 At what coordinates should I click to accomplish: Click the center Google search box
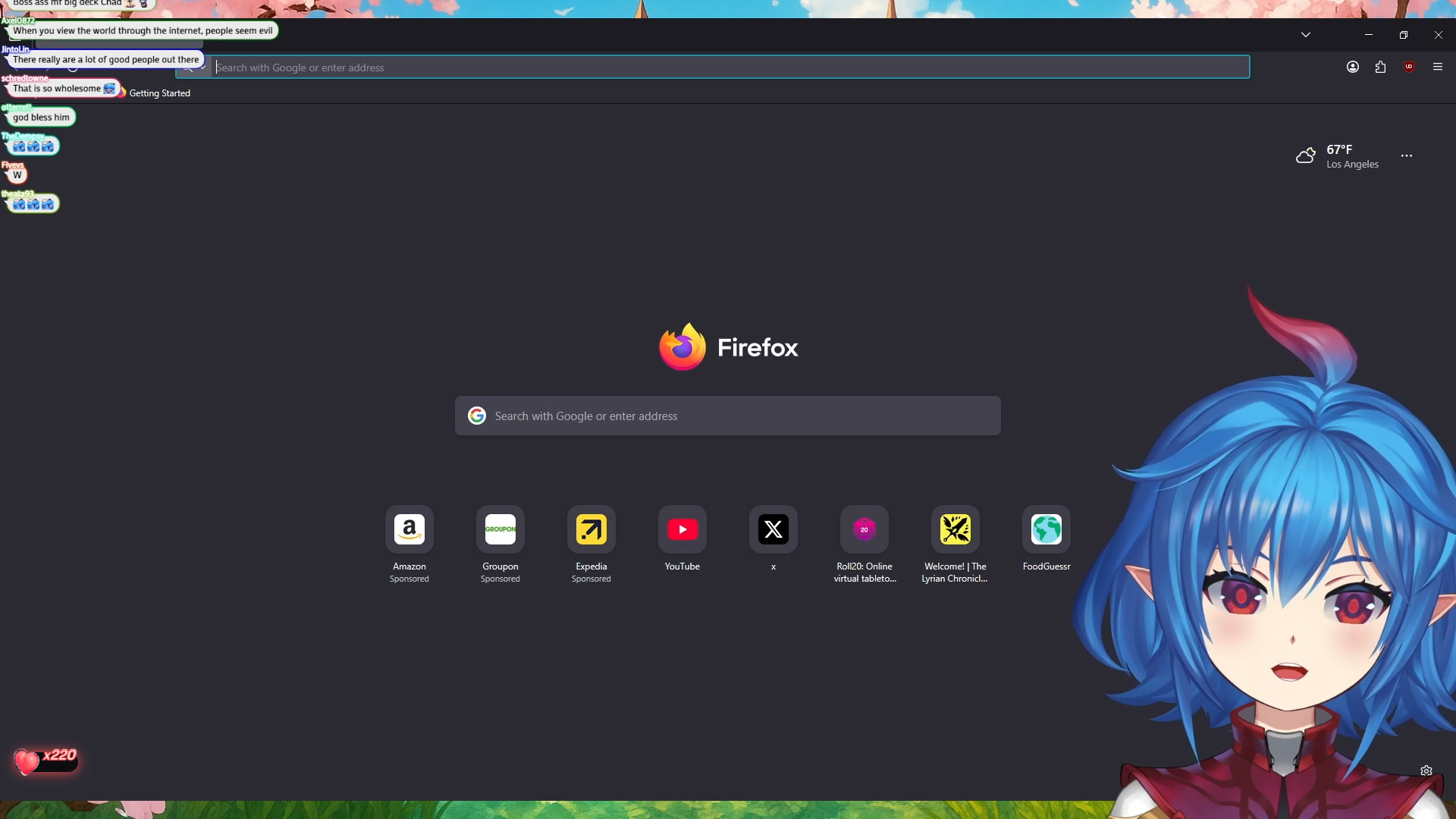tap(728, 416)
